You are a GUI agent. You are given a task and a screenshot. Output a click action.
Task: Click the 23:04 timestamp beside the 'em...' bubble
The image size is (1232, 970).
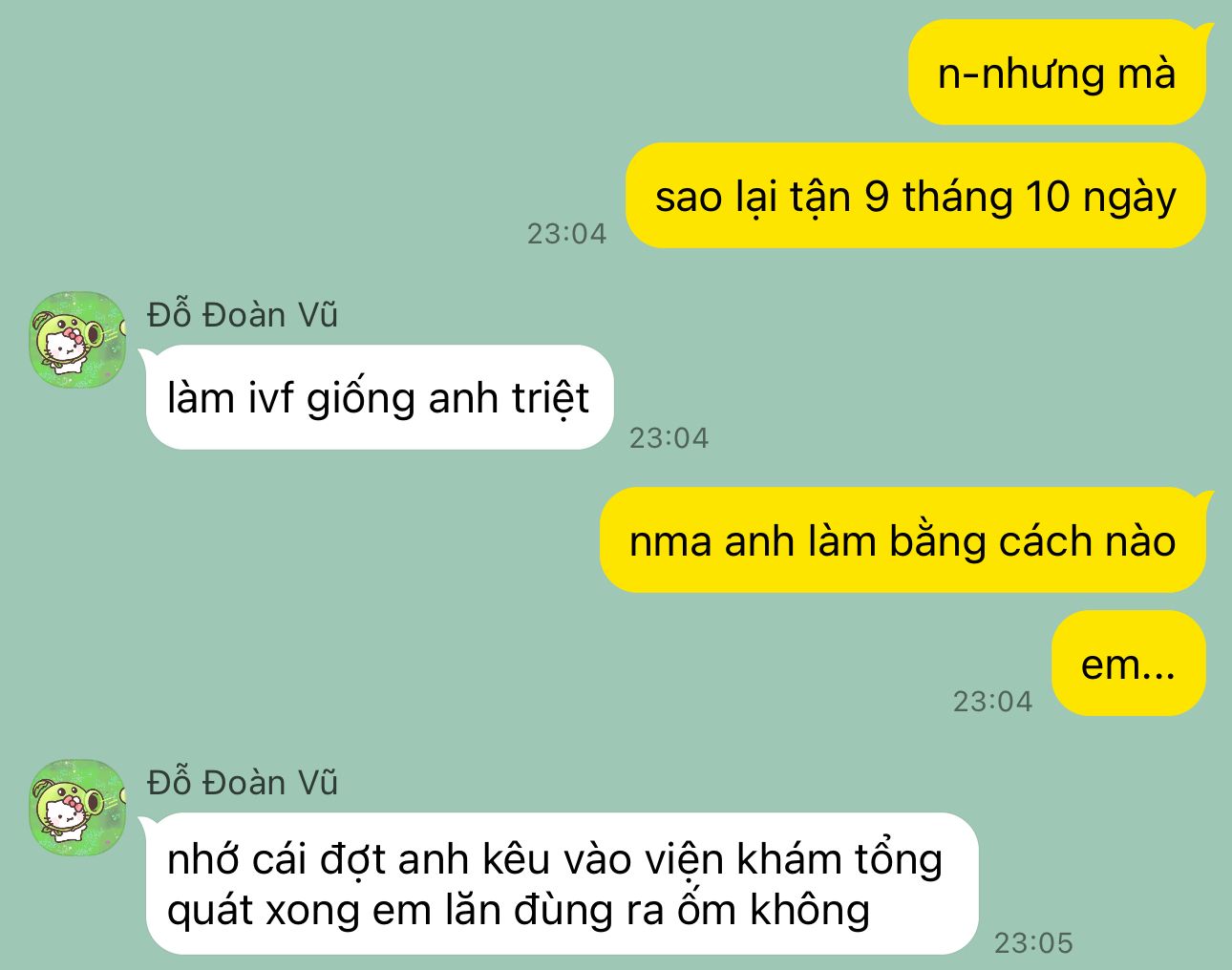[x=992, y=702]
